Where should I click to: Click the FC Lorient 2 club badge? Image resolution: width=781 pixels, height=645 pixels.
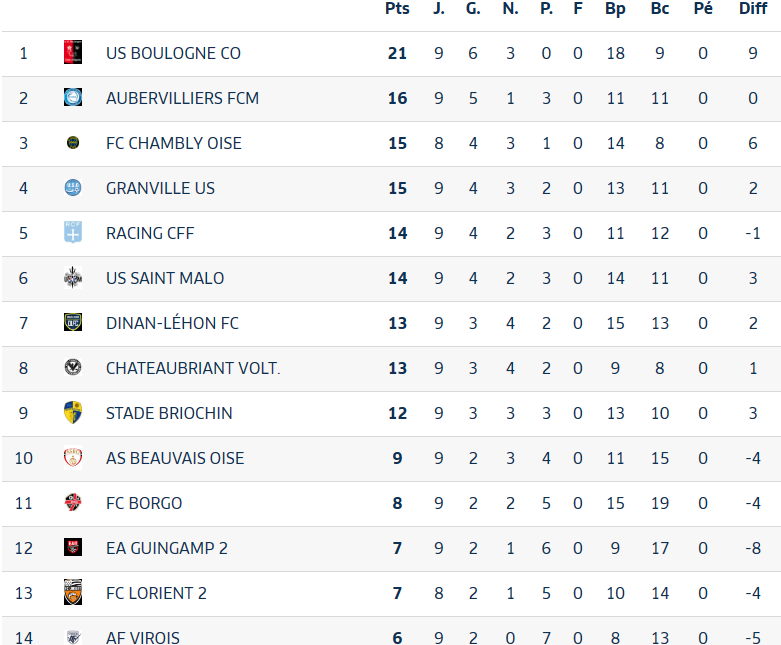(72, 593)
